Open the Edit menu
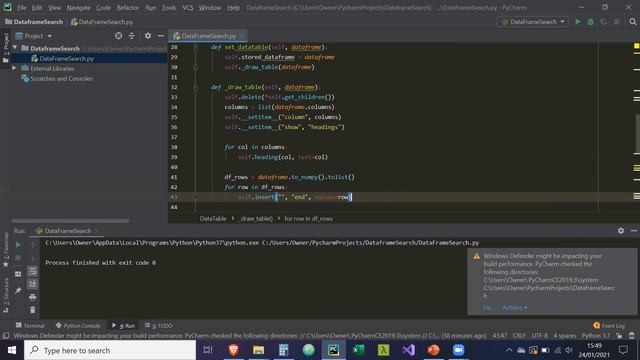 (37, 7)
